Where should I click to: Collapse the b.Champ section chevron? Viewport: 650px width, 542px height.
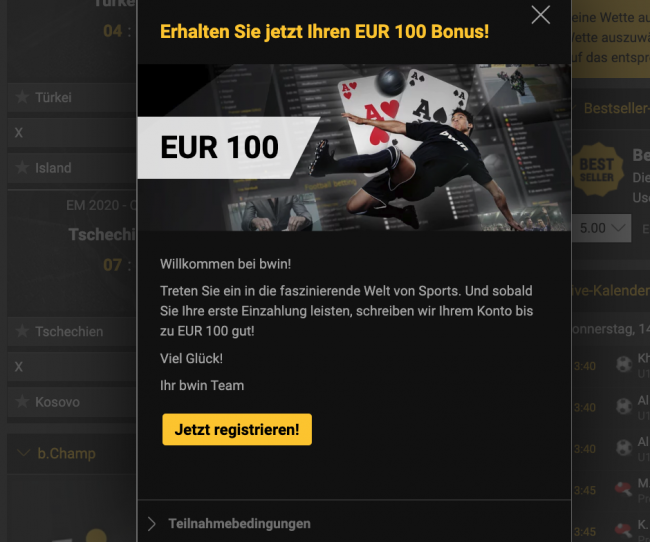click(24, 453)
